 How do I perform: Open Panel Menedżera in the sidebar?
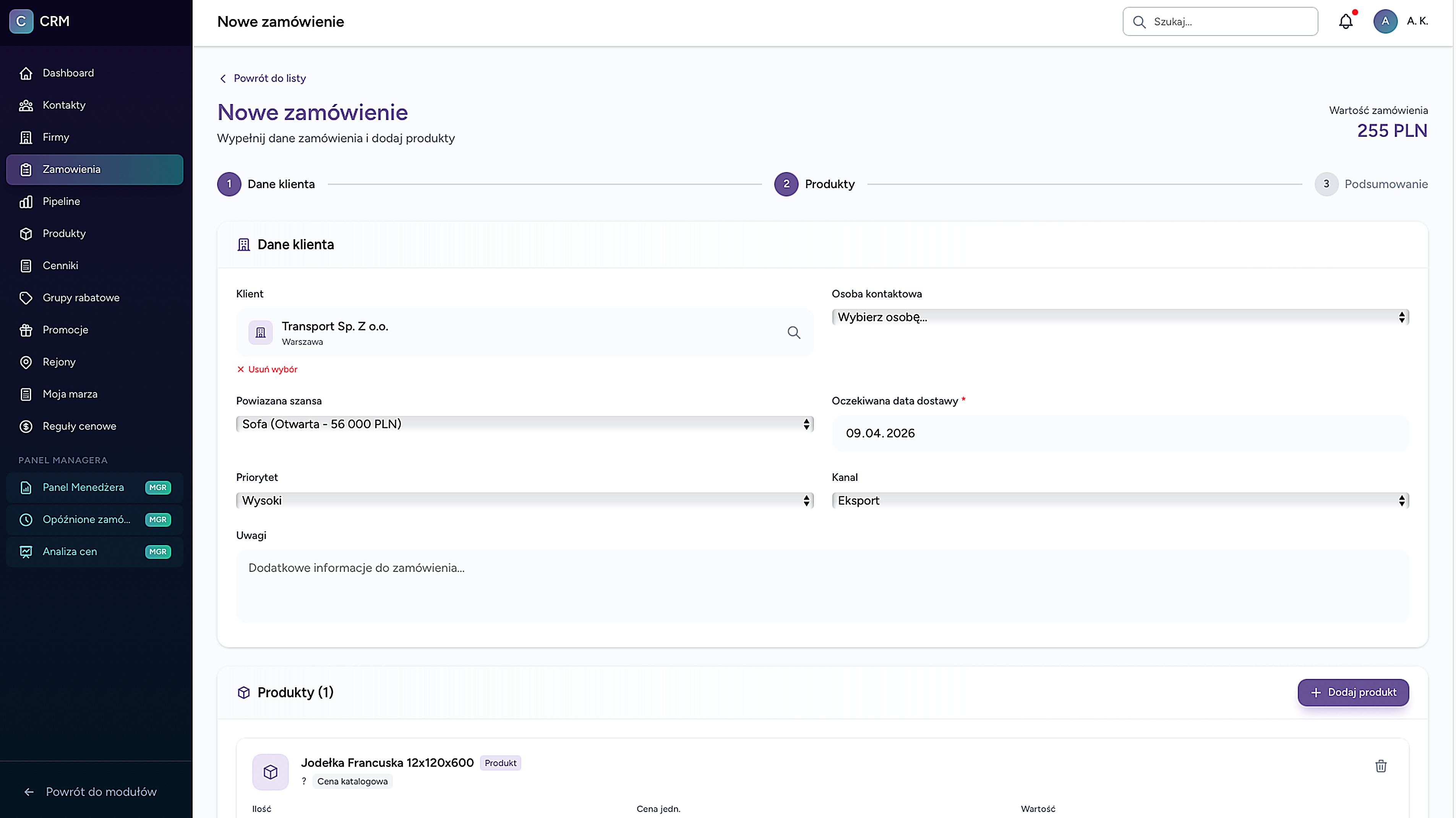[x=94, y=487]
